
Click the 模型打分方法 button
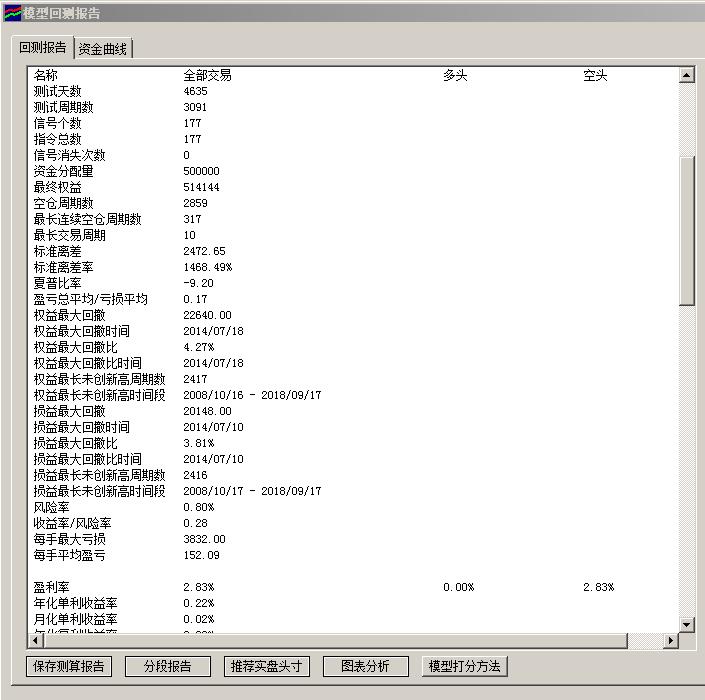pos(464,666)
